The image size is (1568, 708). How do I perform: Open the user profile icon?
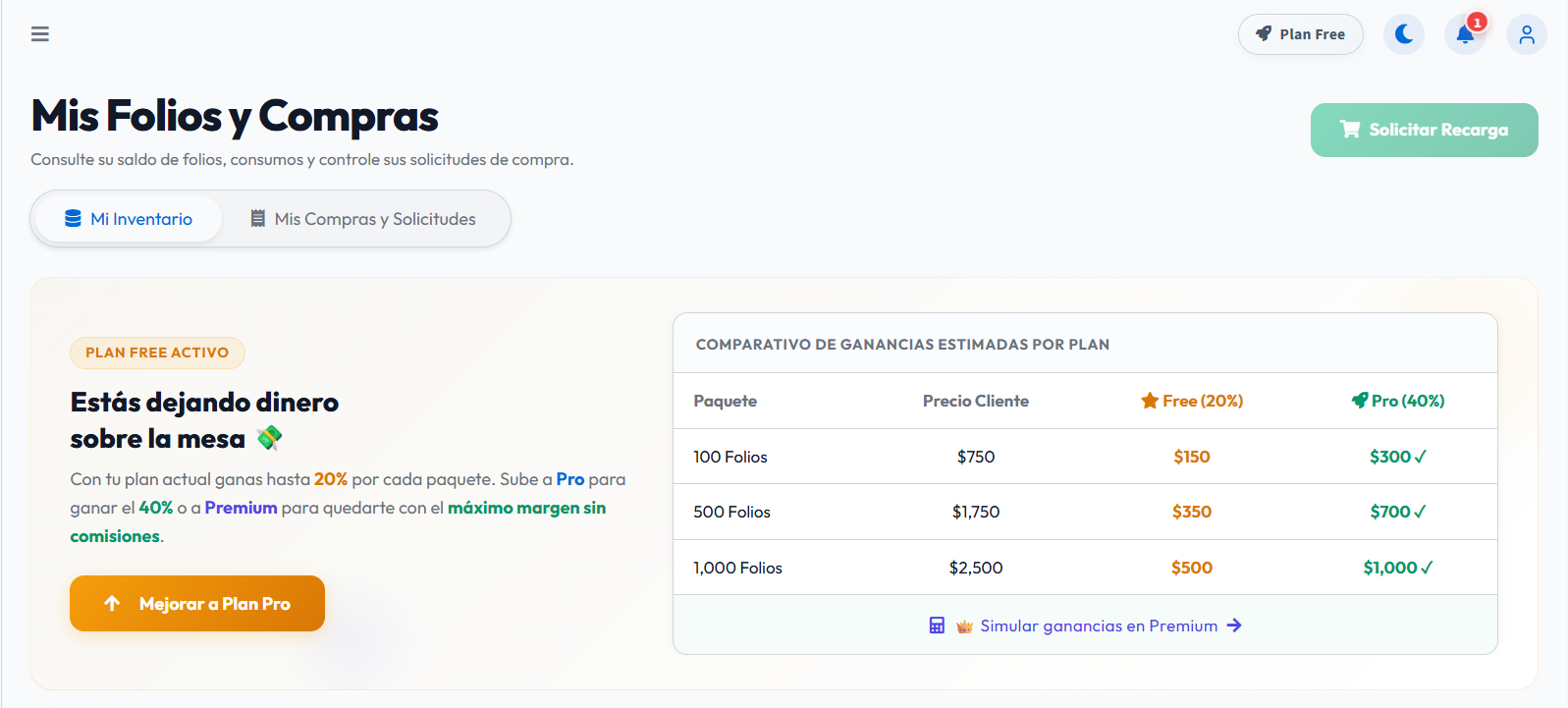(x=1527, y=34)
